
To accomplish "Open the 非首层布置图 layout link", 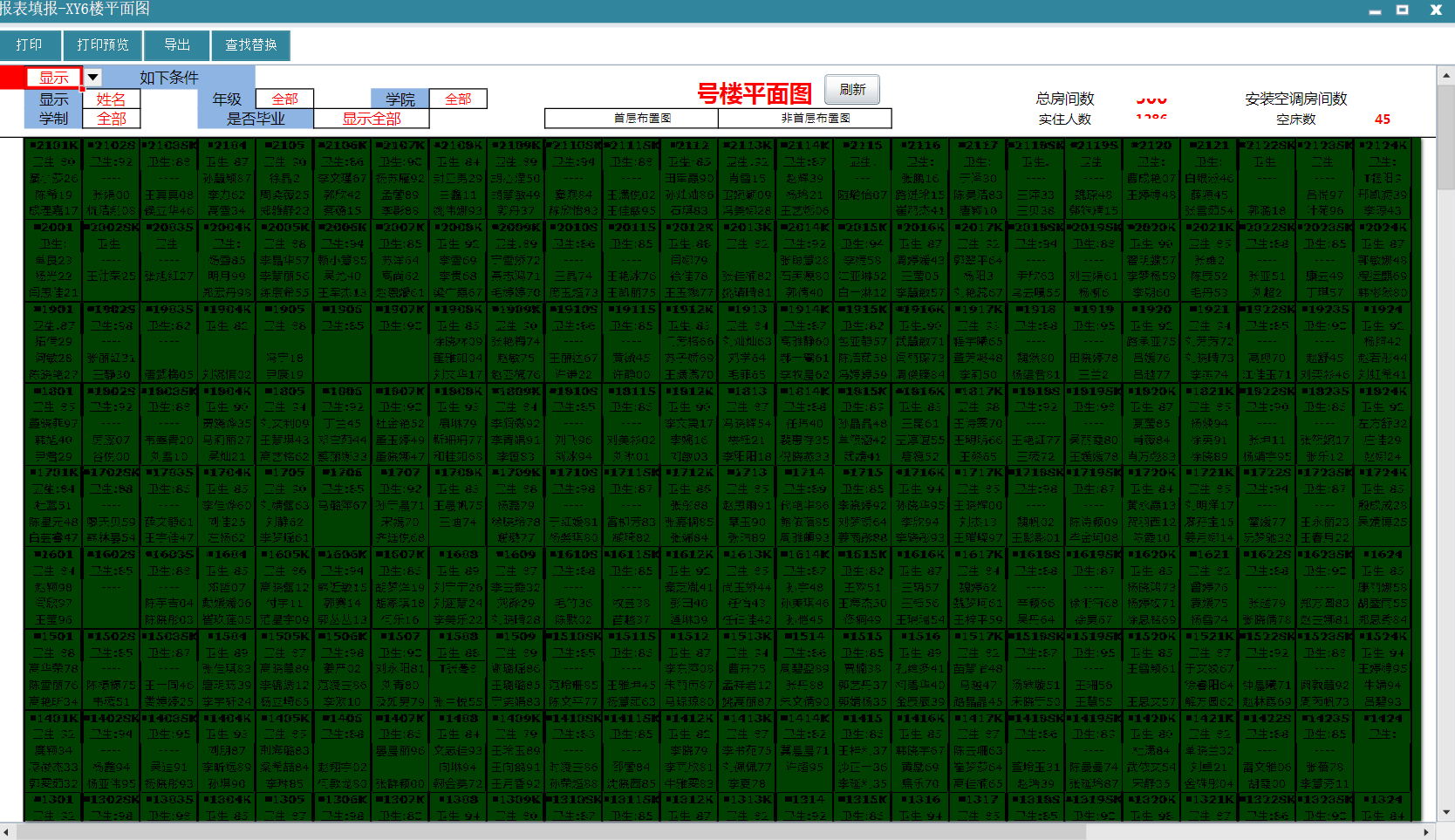I will click(805, 118).
